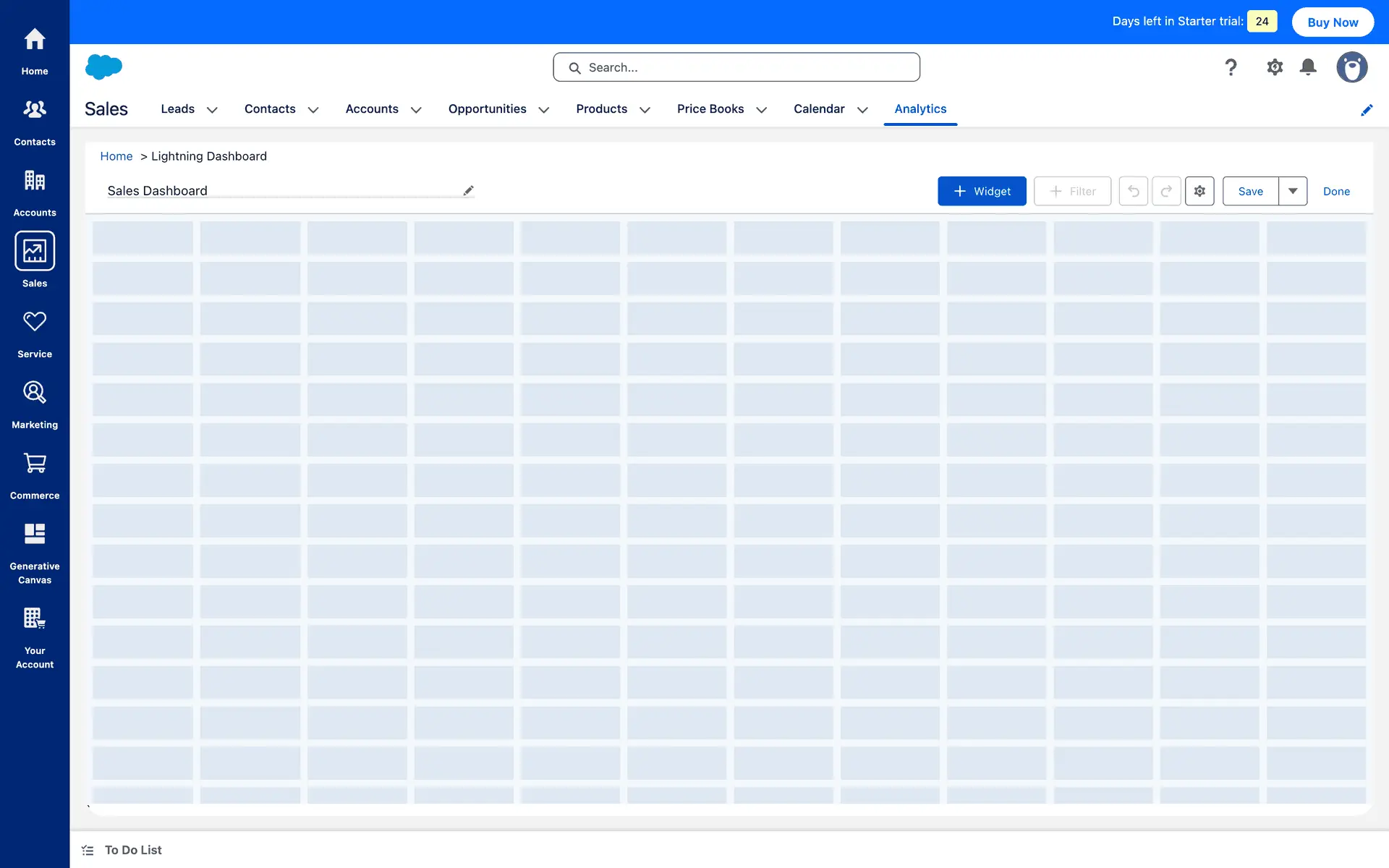This screenshot has width=1389, height=868.
Task: Open the dashboard properties gear button
Action: coord(1199,191)
